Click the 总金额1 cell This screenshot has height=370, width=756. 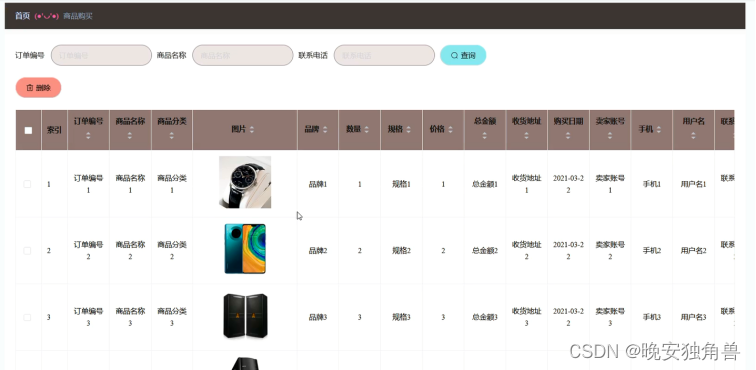[x=485, y=184]
